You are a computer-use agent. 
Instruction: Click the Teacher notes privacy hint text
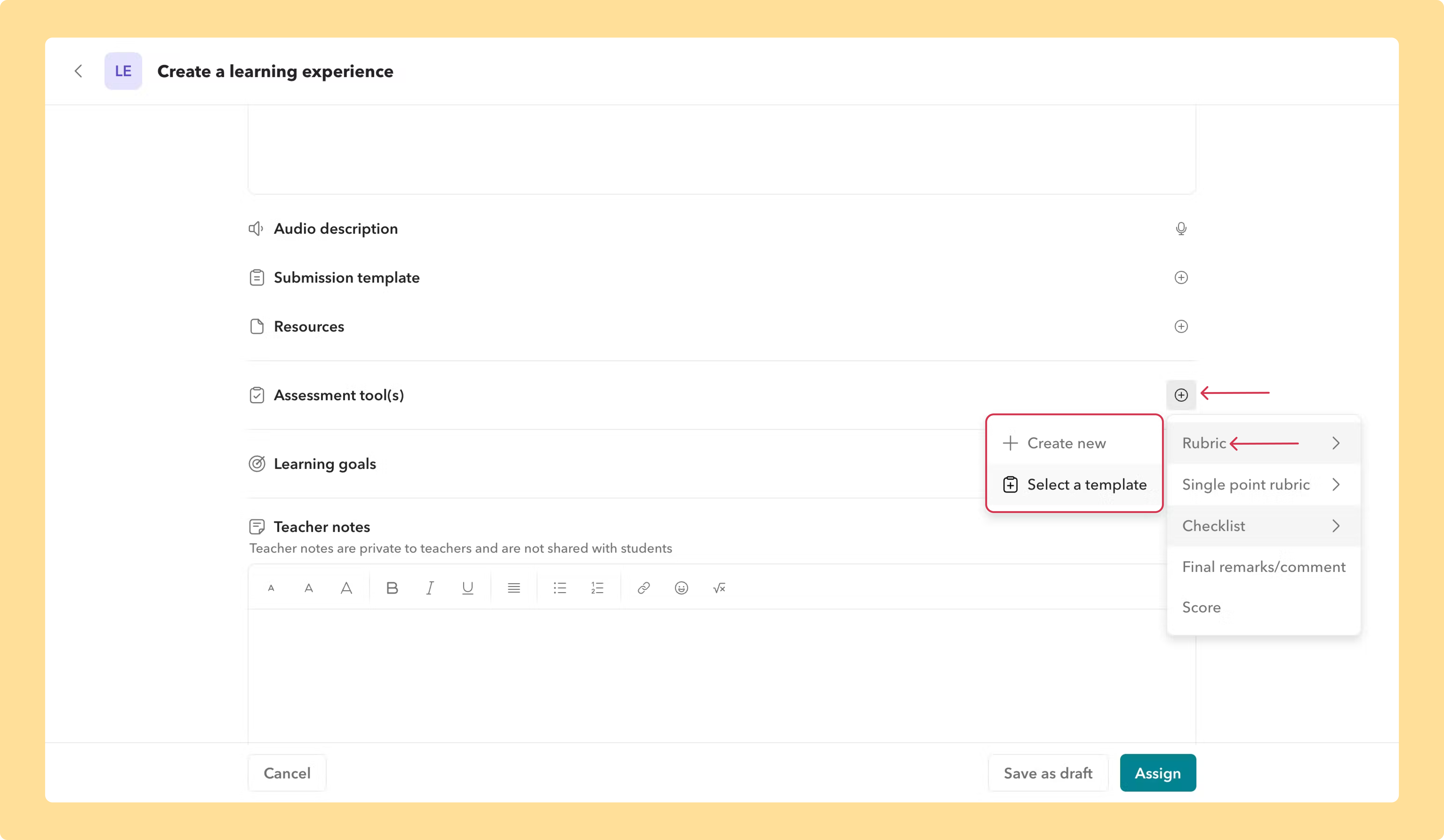pos(461,548)
